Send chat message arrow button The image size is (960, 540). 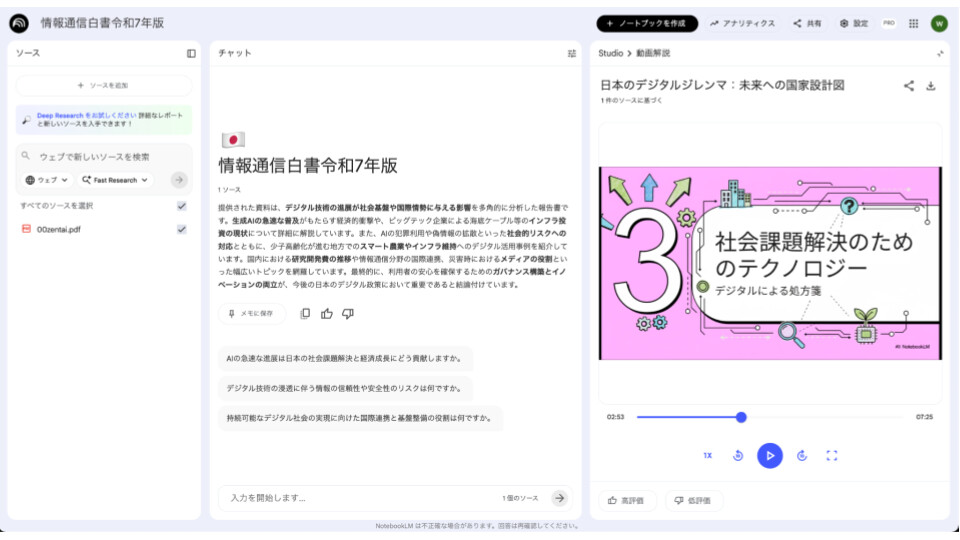coord(559,498)
